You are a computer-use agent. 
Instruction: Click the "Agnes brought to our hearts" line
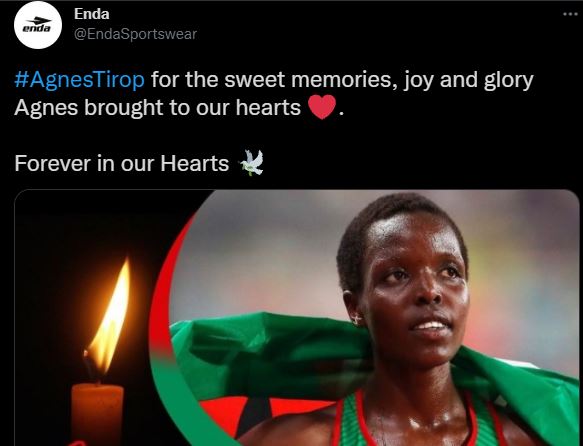pyautogui.click(x=157, y=107)
